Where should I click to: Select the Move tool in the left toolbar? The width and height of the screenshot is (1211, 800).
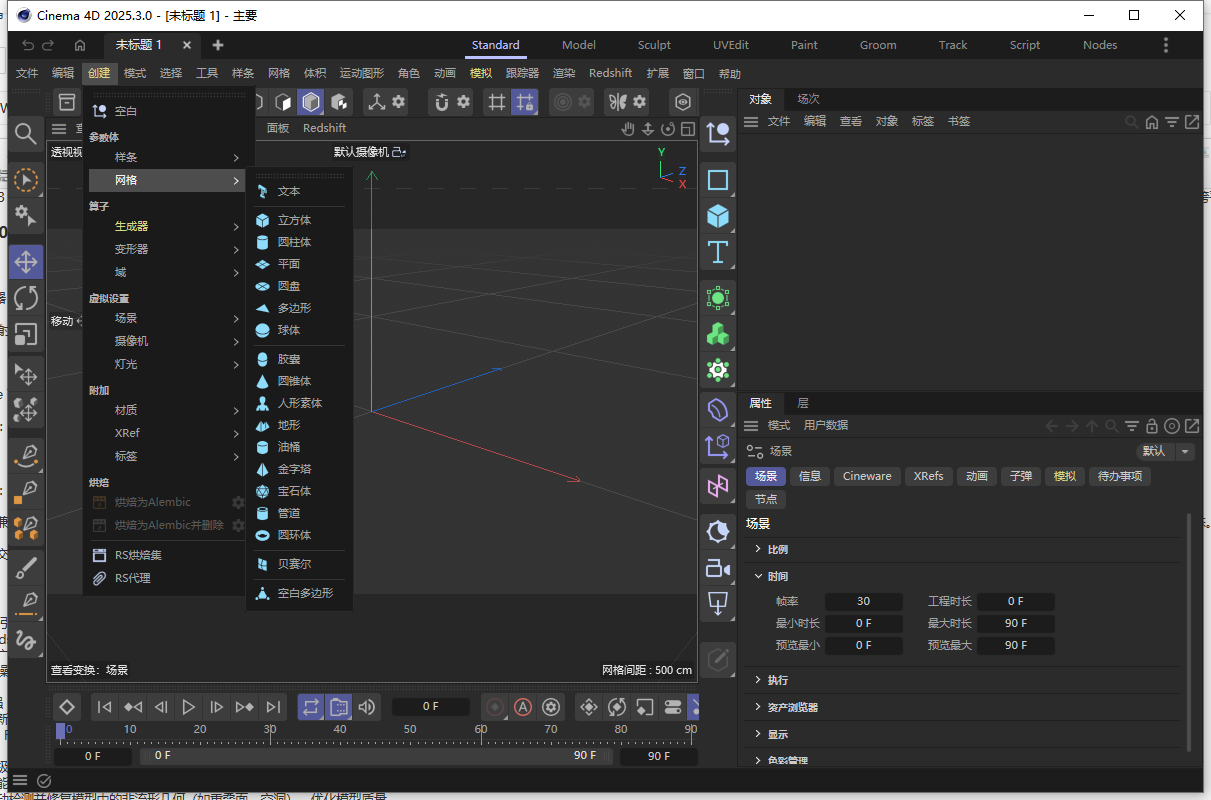26,262
